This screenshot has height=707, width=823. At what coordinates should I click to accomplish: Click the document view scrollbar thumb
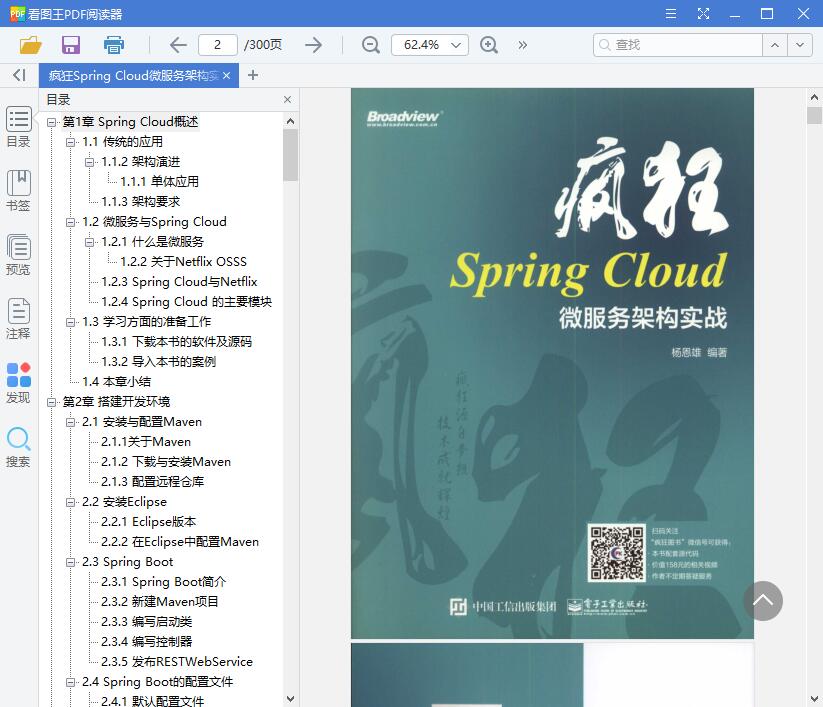[814, 115]
